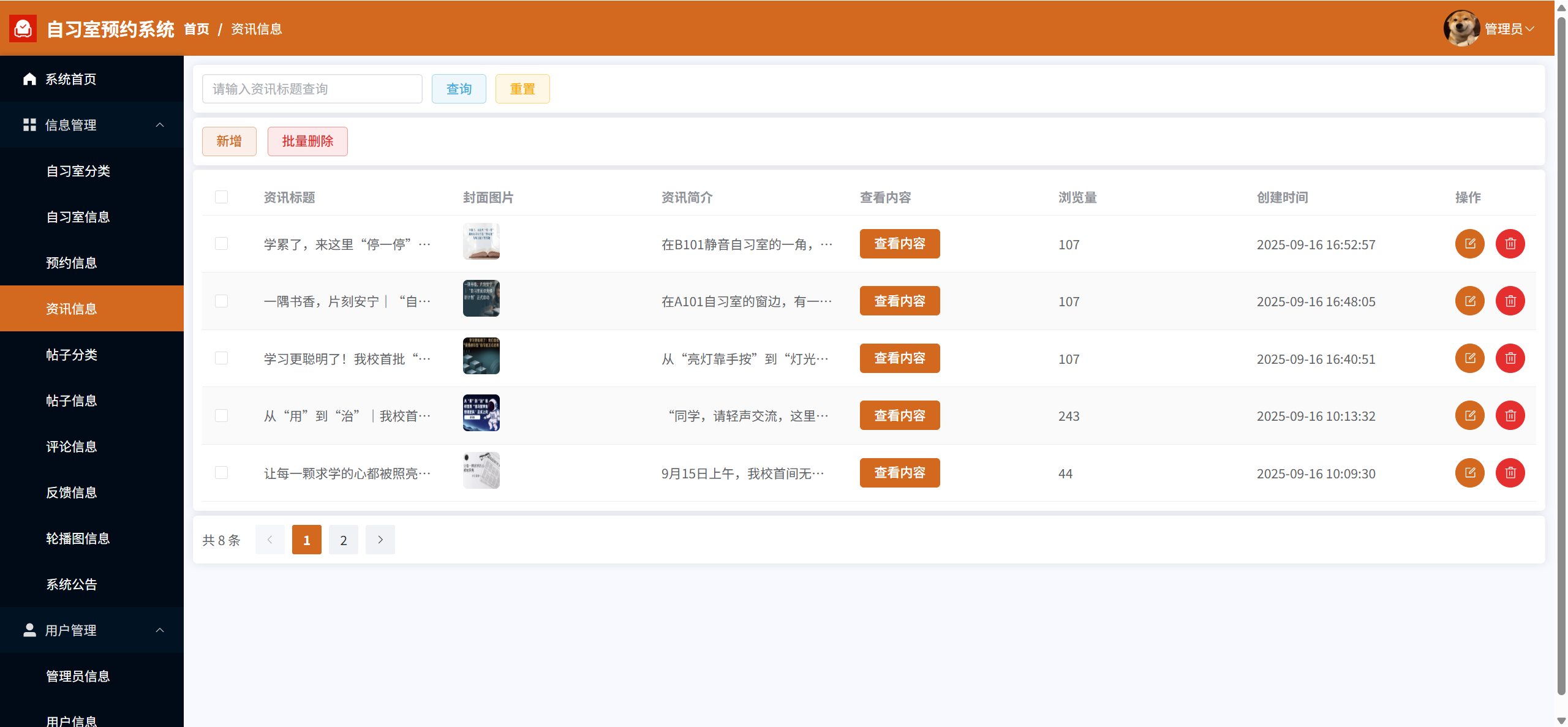
Task: Focus the news title search field
Action: [312, 89]
